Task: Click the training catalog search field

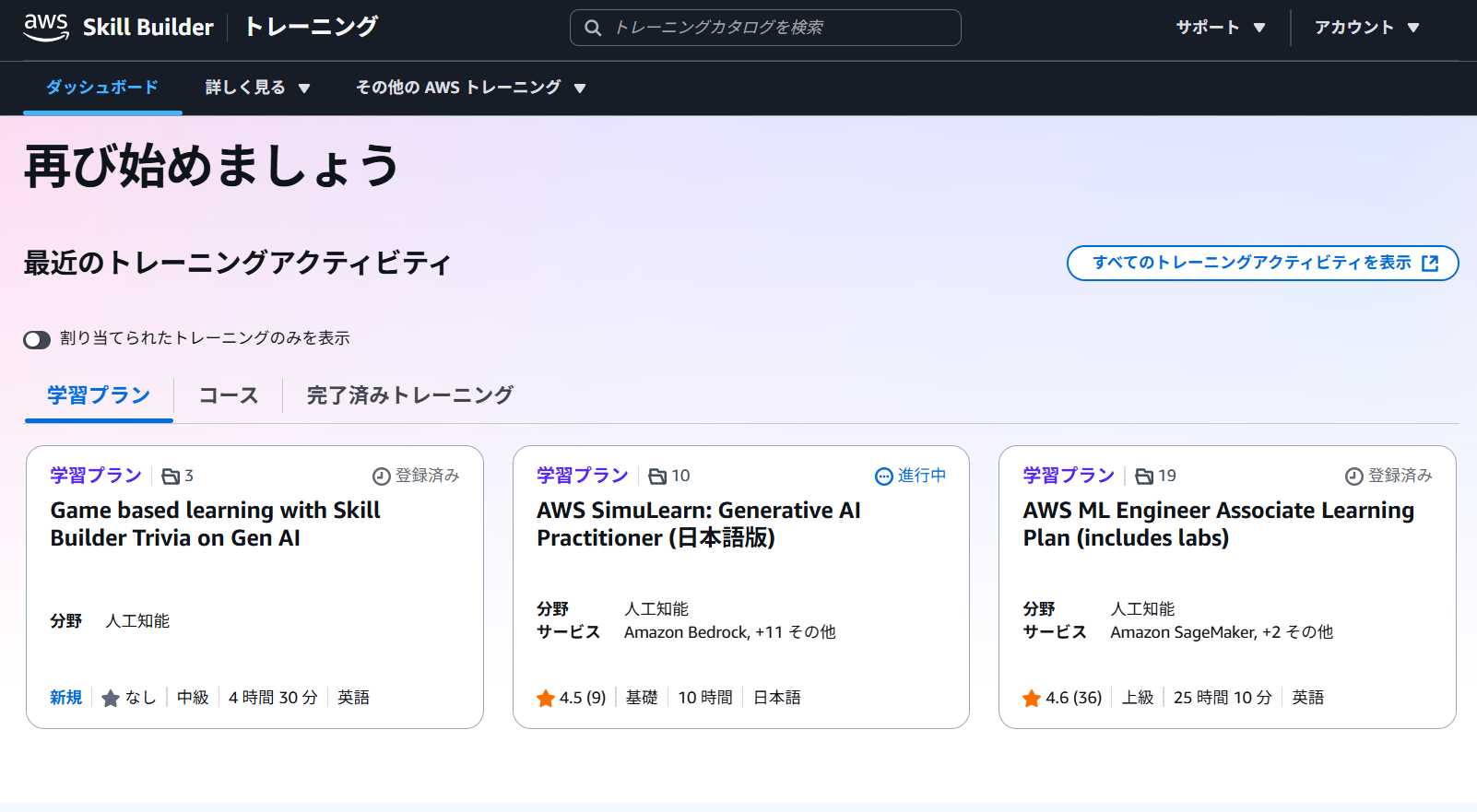Action: click(x=779, y=28)
